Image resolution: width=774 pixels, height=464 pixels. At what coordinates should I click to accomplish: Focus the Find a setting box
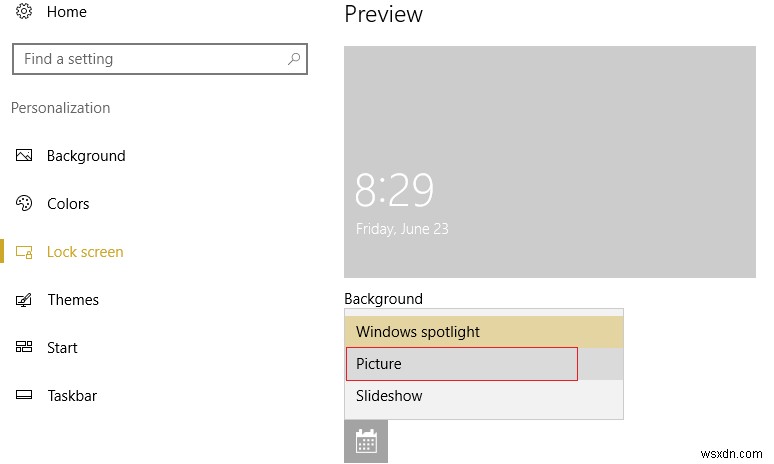[x=150, y=59]
